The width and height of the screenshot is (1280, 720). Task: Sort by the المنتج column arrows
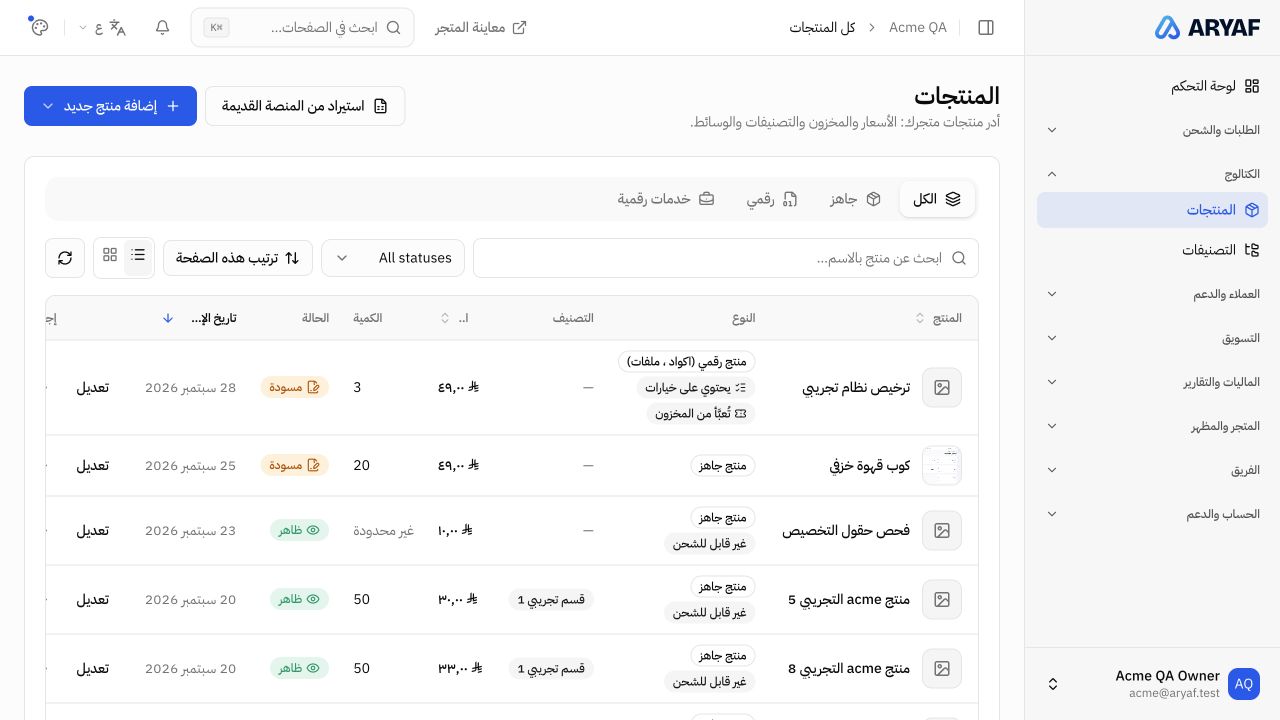click(x=920, y=318)
